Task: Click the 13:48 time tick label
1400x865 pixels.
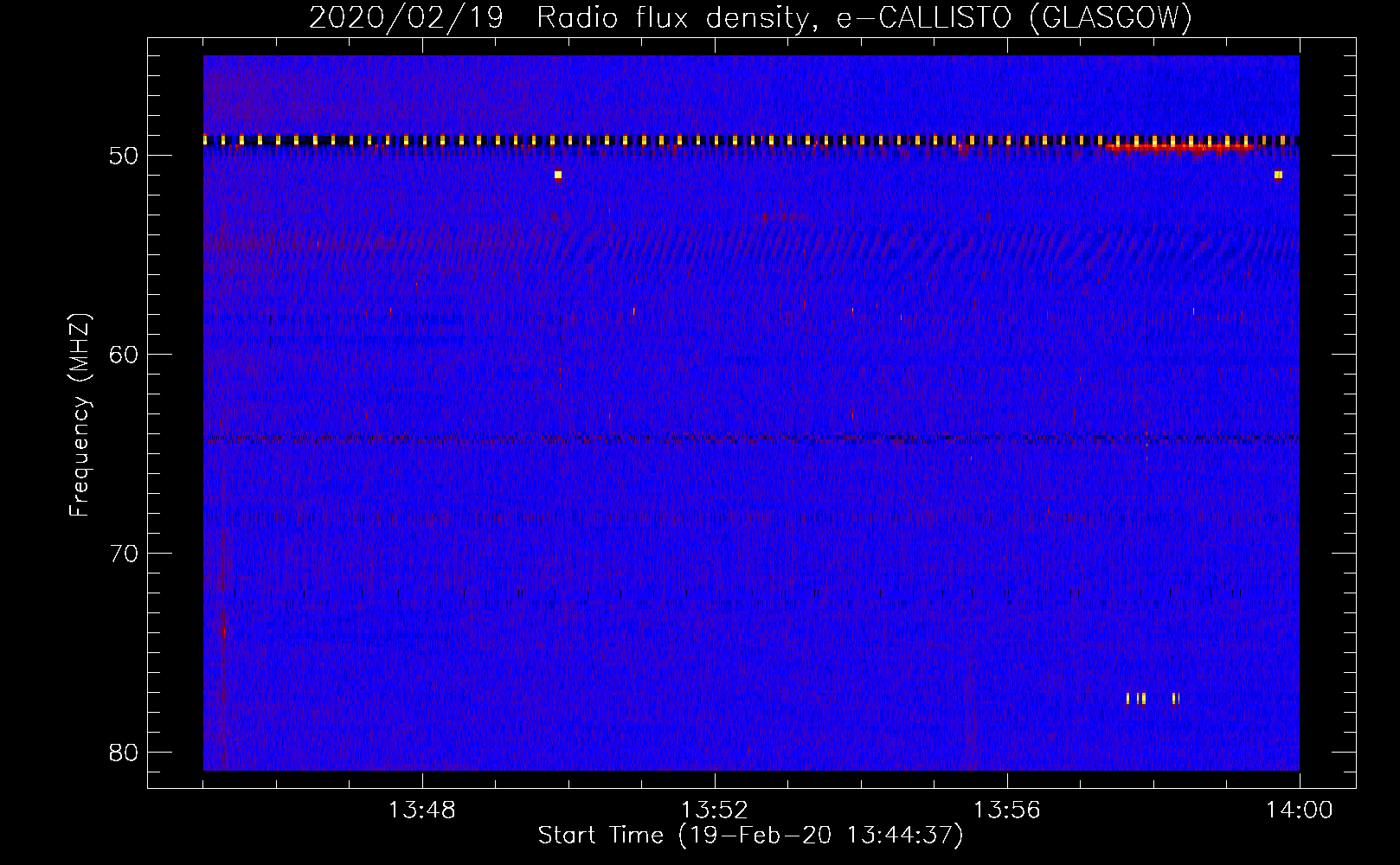Action: (422, 811)
